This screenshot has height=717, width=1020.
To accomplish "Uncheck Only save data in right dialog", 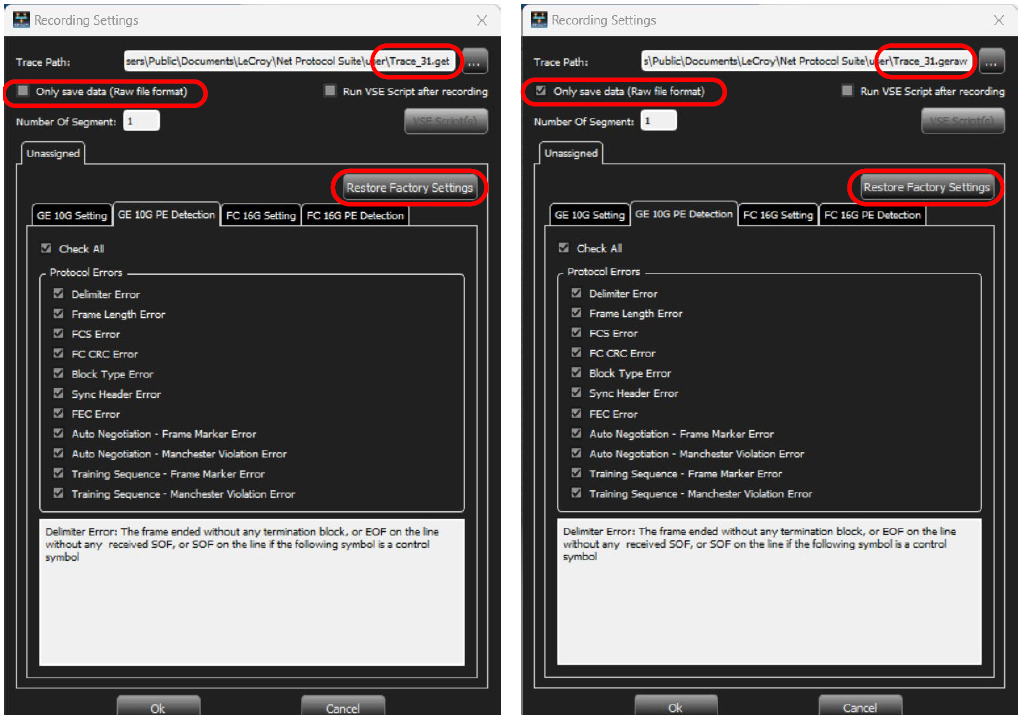I will [x=541, y=91].
